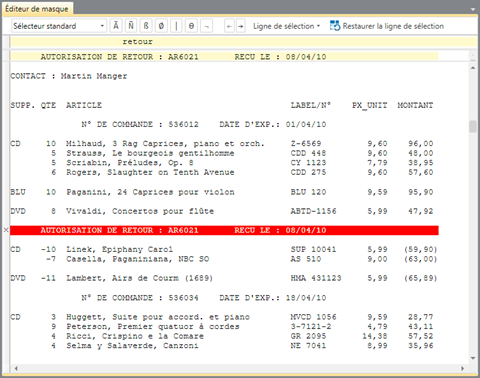
Task: Click the Paganini, 24 Caprices row
Action: (222, 192)
